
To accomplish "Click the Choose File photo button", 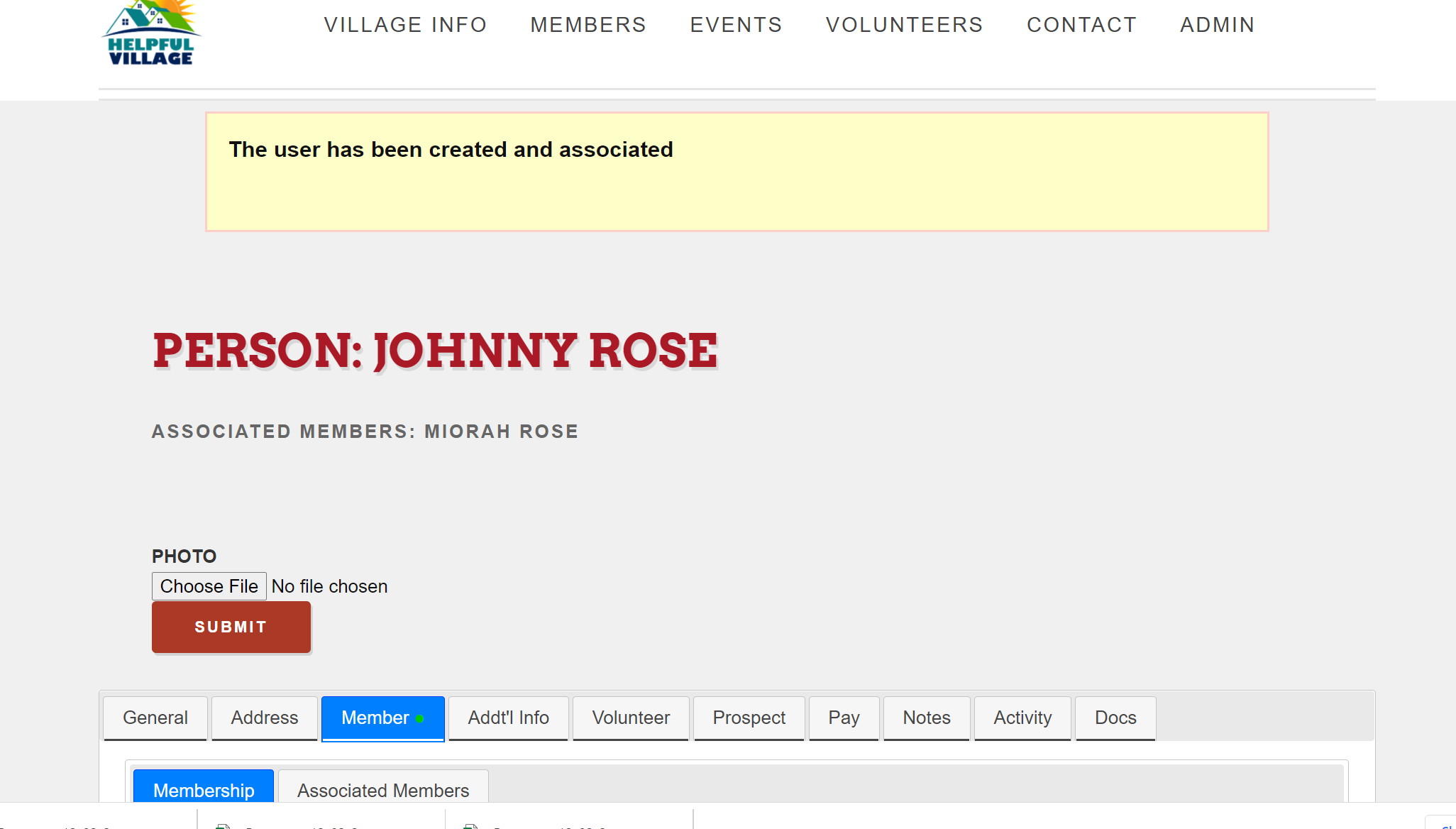I will click(209, 586).
